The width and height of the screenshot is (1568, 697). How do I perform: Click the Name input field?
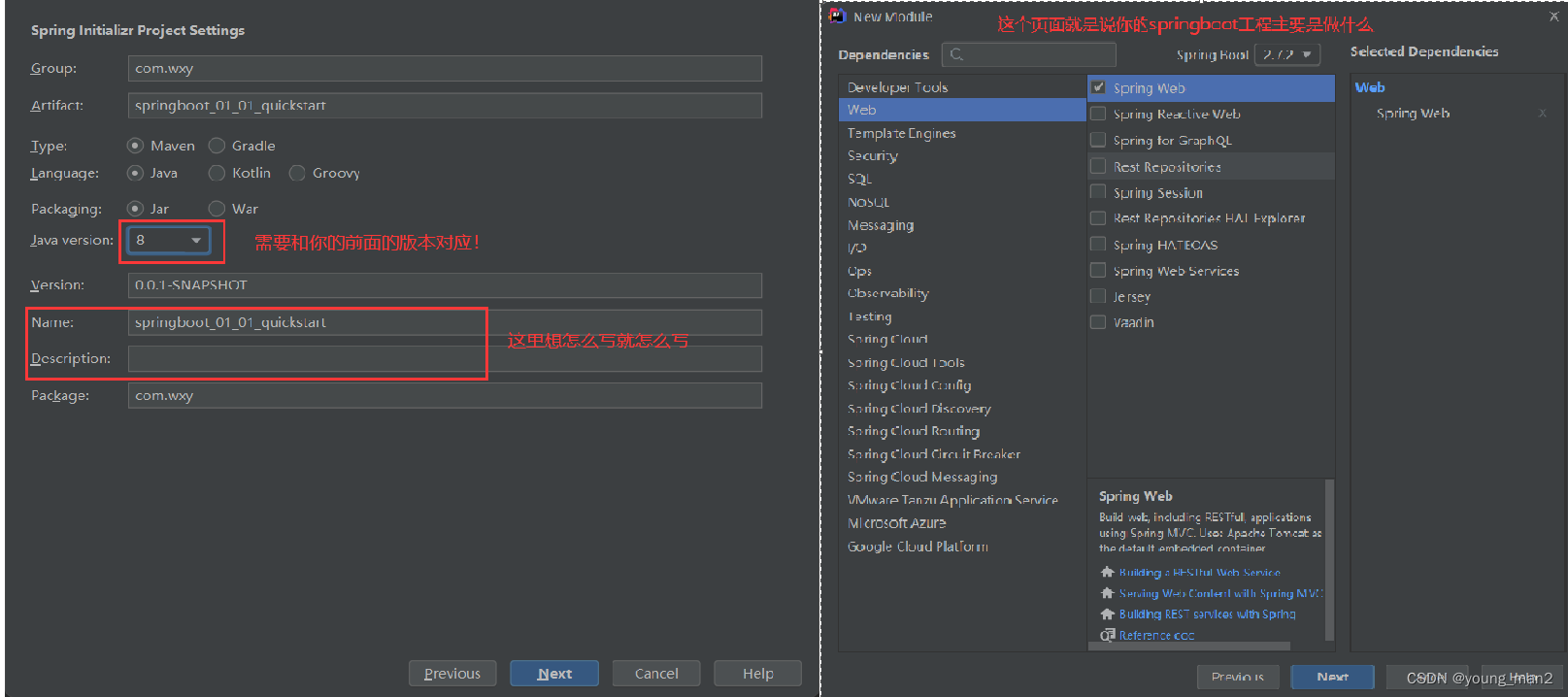(445, 322)
